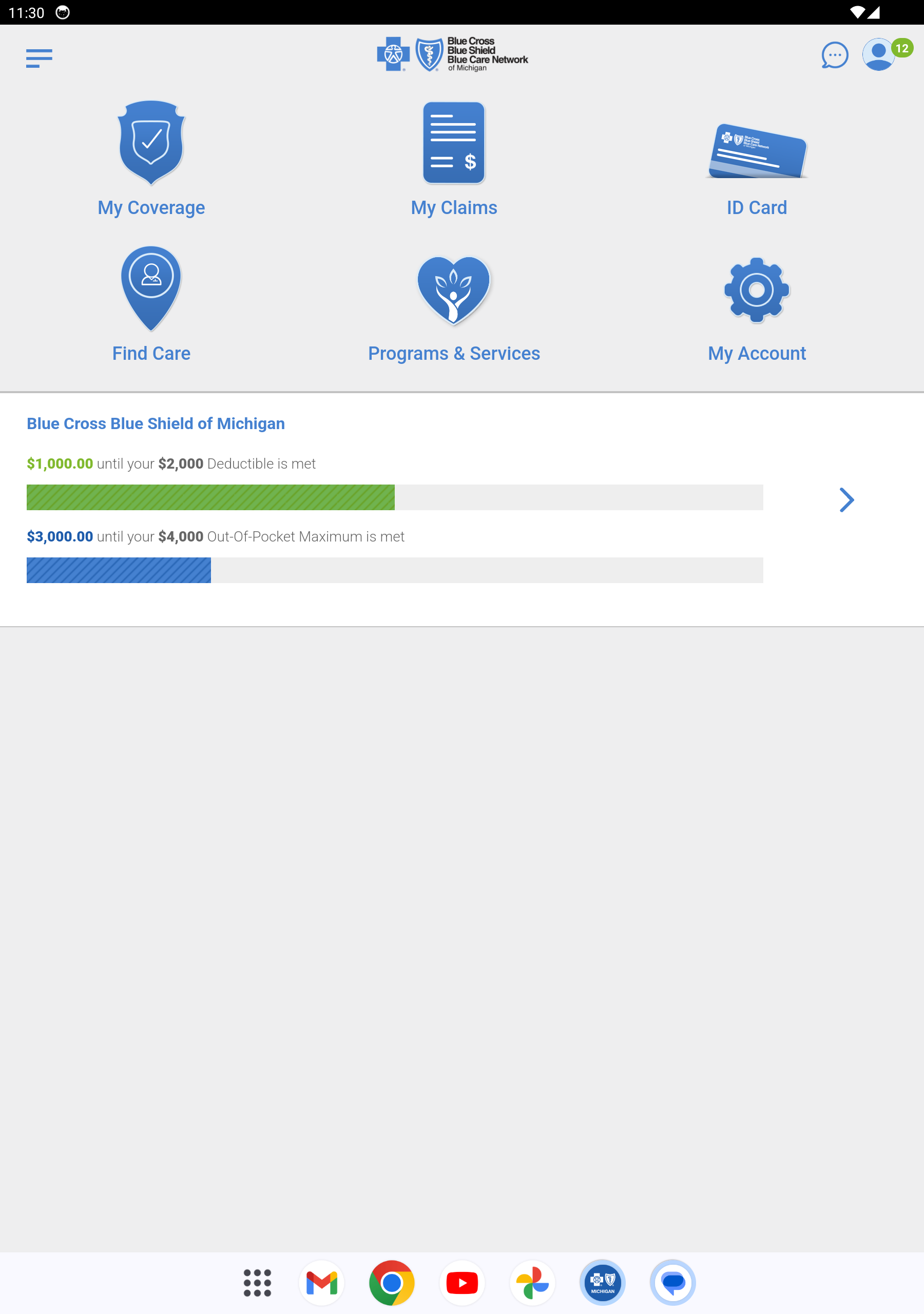Open the My Claims document icon

(x=453, y=143)
